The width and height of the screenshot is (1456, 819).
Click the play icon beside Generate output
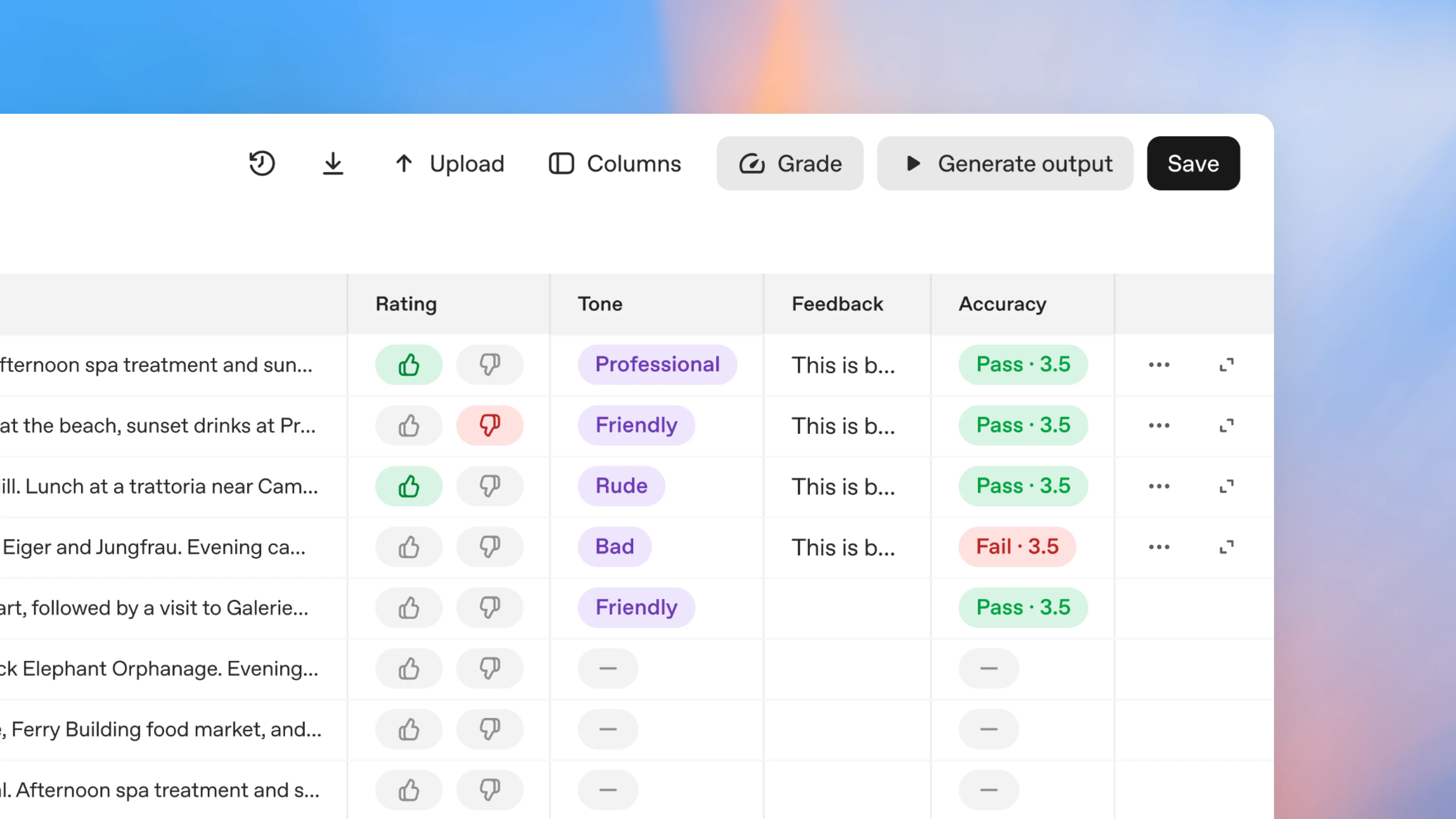(x=913, y=164)
